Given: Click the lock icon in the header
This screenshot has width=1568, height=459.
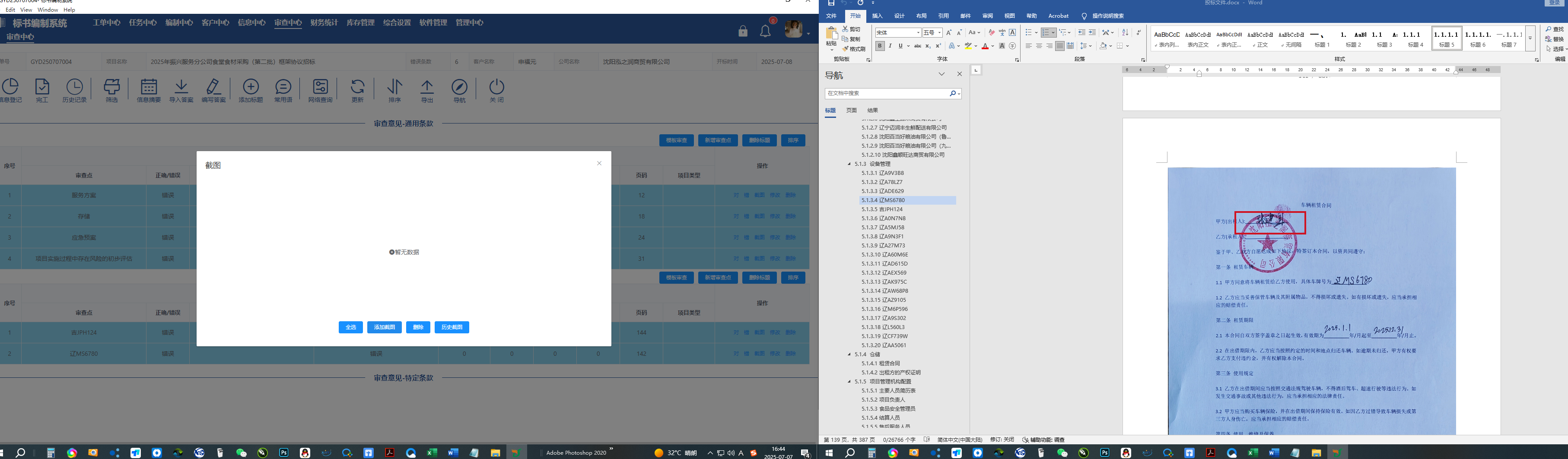Looking at the screenshot, I should pos(743,30).
